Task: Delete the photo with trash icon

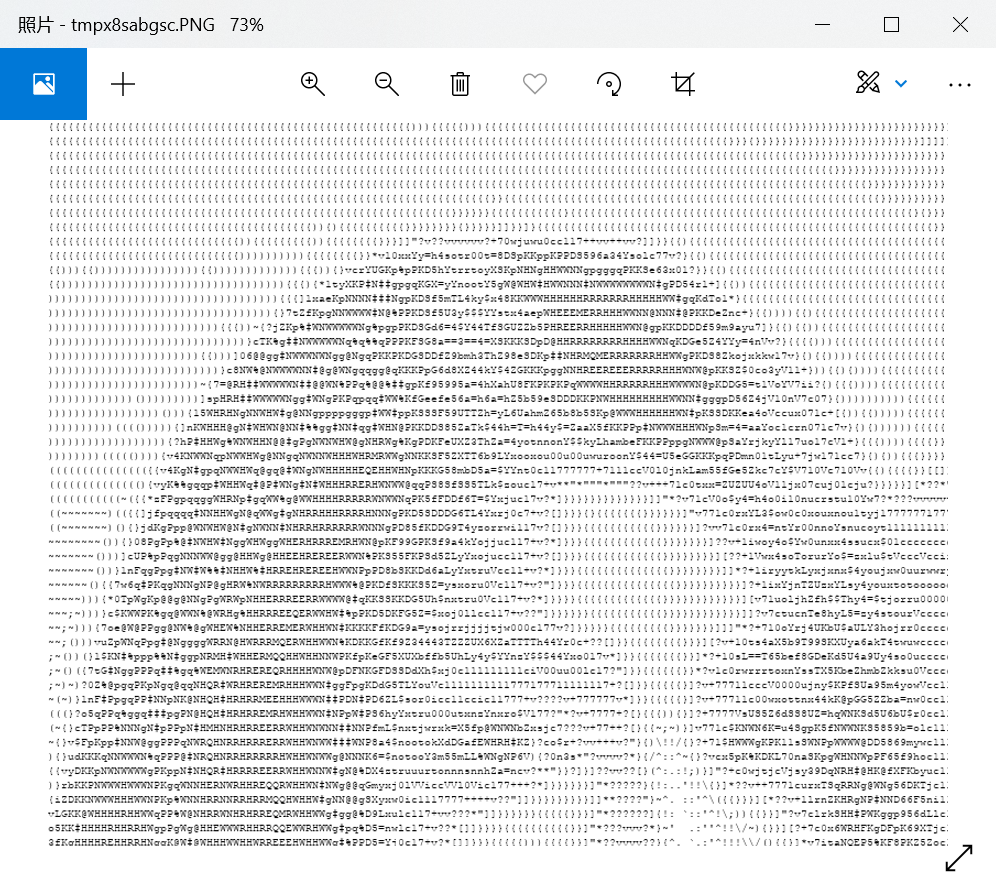Action: click(x=460, y=84)
